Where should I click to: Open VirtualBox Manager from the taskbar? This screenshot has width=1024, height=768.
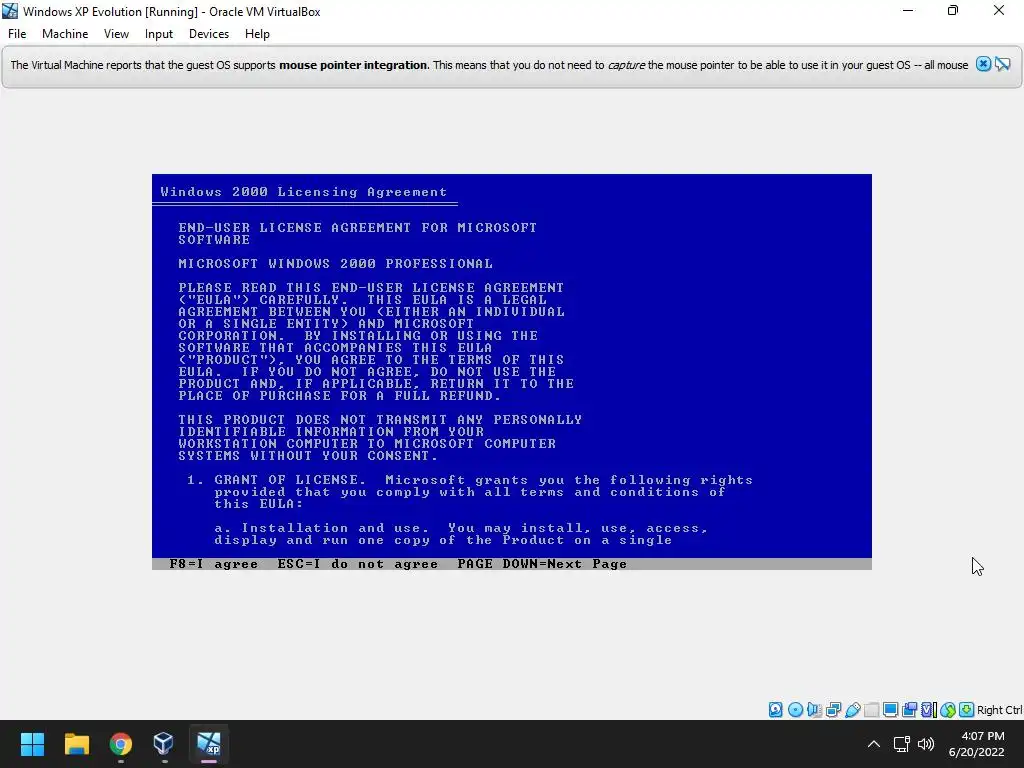coord(164,744)
